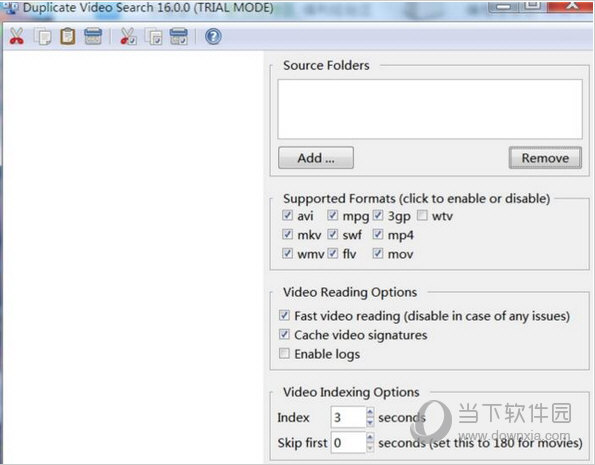The image size is (595, 465).
Task: Uncheck the swf format
Action: 332,234
